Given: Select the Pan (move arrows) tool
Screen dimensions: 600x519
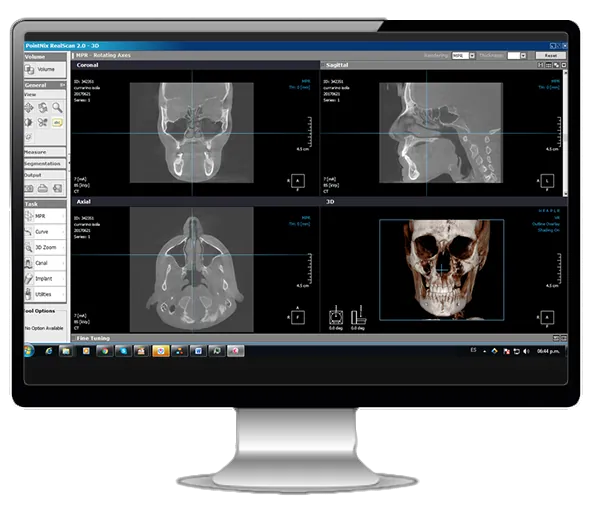Looking at the screenshot, I should click(29, 108).
